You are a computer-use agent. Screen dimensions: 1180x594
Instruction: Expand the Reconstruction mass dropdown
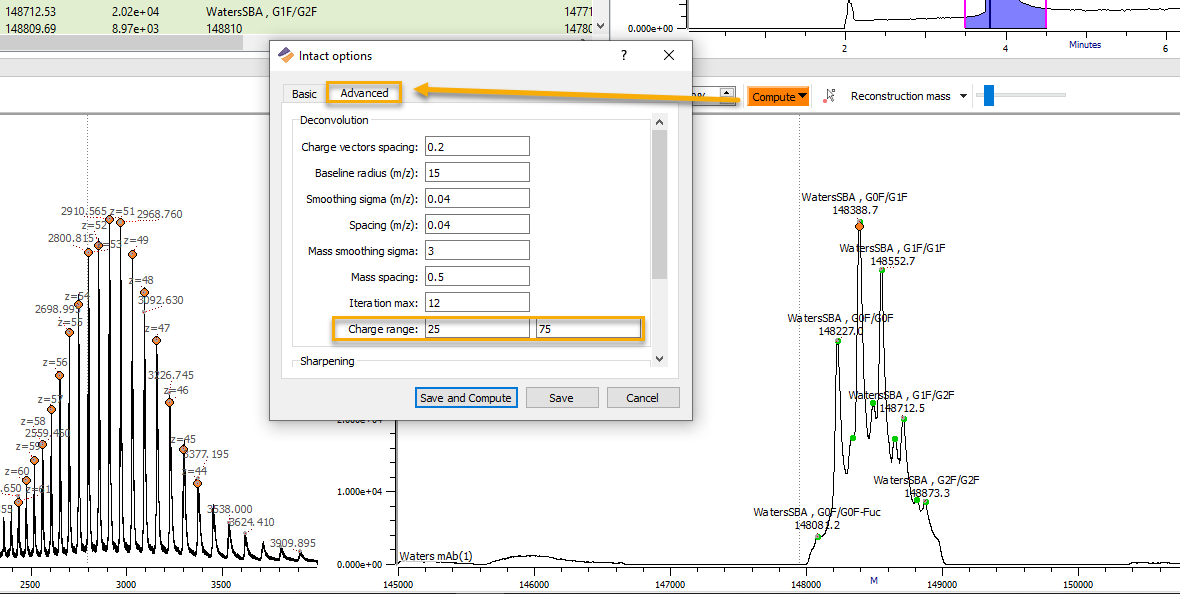click(x=963, y=97)
